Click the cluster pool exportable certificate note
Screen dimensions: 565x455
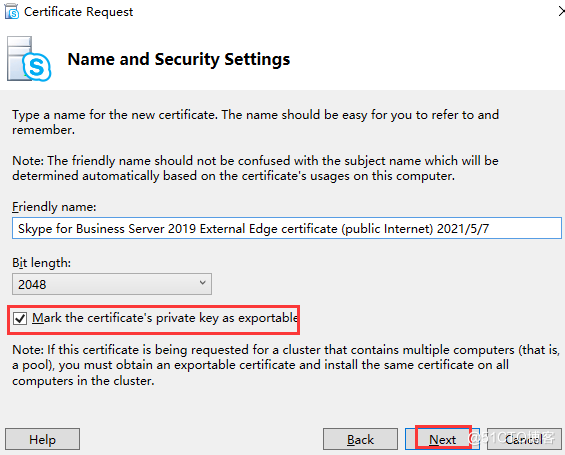(x=286, y=365)
